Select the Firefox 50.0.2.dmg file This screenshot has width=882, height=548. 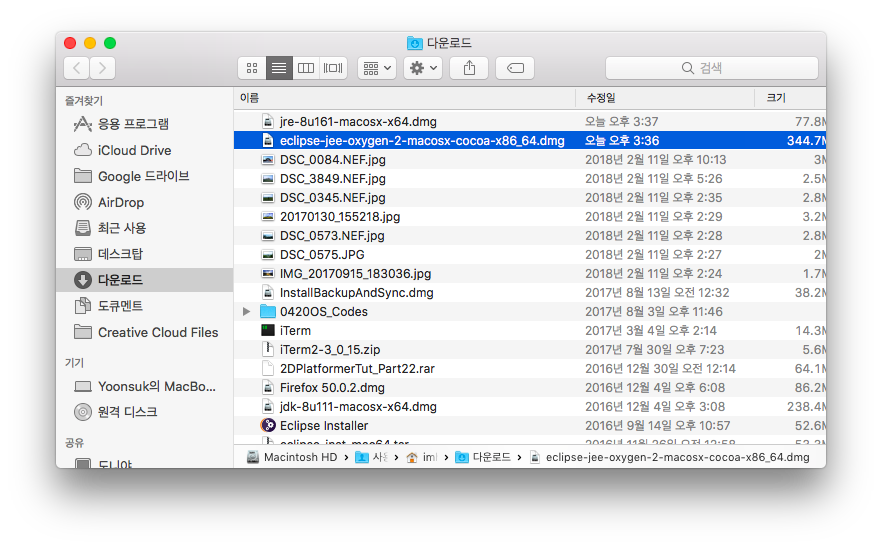coord(530,388)
